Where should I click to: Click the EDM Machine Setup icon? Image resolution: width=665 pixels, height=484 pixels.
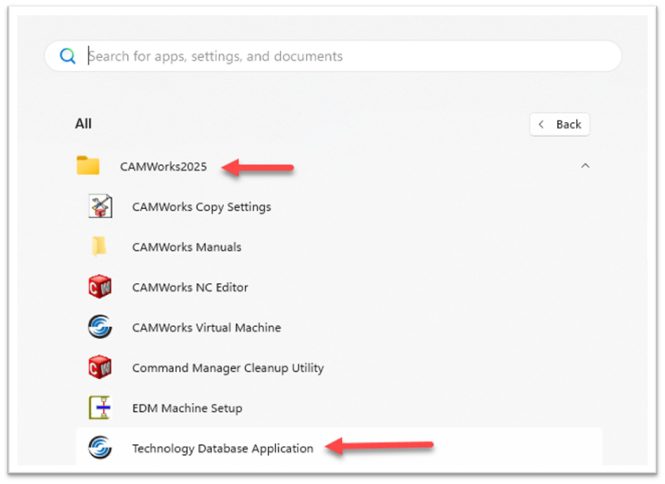(x=100, y=407)
